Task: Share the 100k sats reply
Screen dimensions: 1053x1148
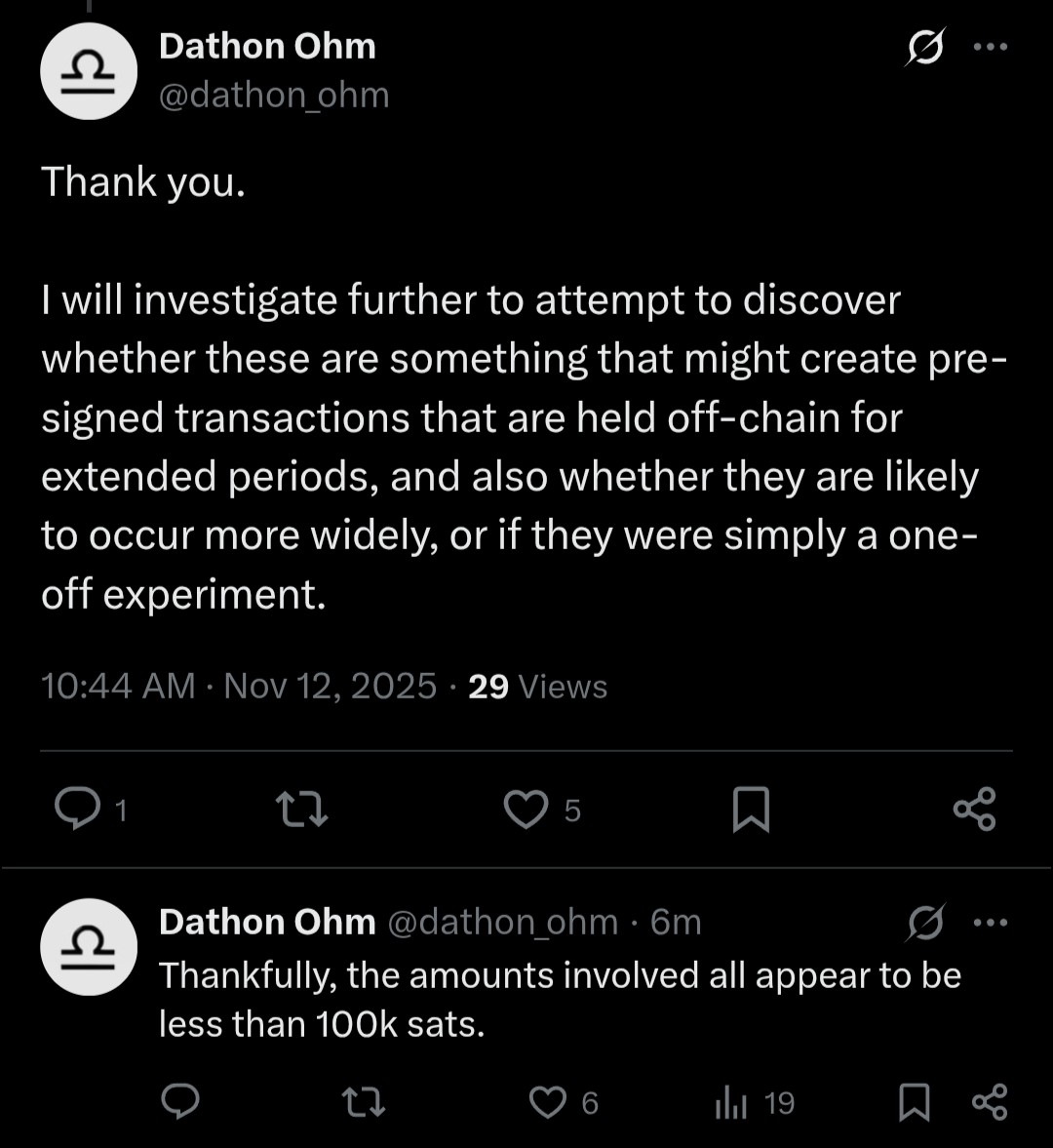Action: coord(990,1102)
